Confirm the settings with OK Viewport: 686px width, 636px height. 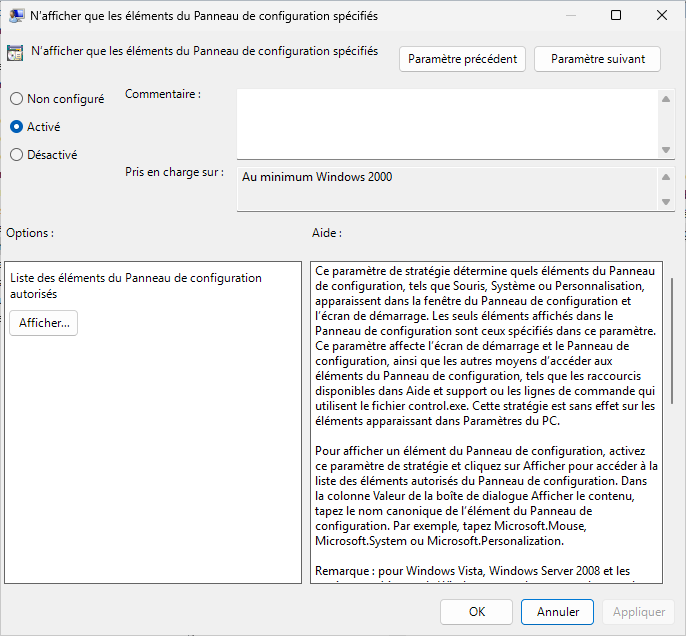coord(477,611)
